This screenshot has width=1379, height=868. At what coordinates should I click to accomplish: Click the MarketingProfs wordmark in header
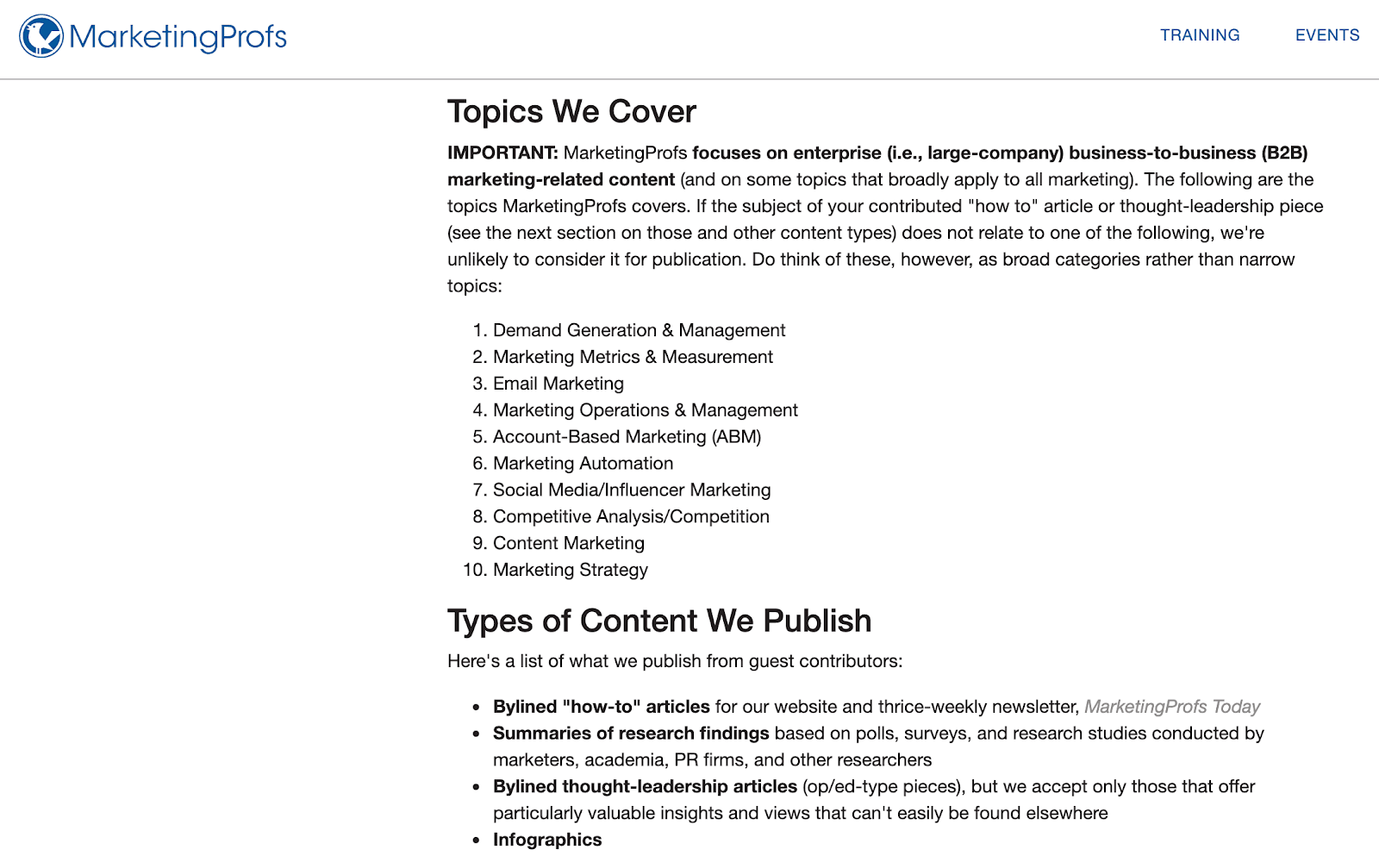(x=178, y=36)
